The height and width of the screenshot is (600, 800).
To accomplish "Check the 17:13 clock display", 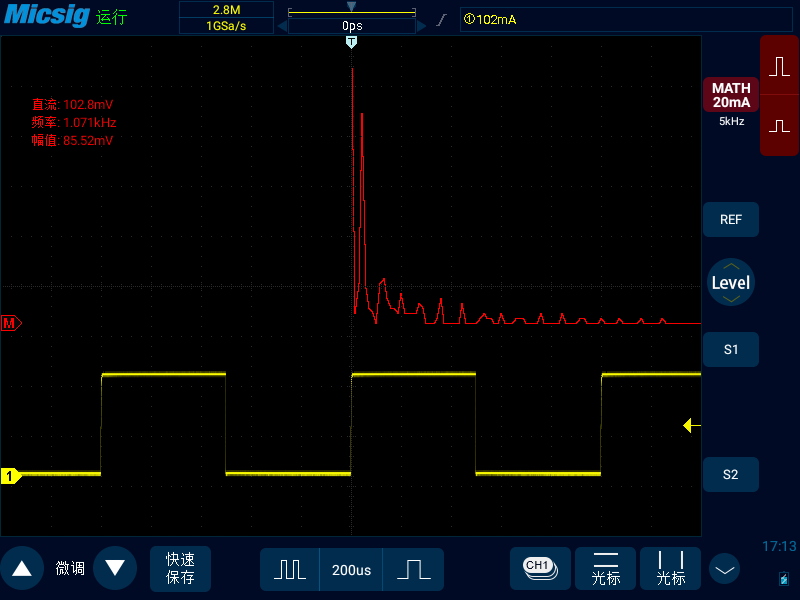I will [779, 546].
